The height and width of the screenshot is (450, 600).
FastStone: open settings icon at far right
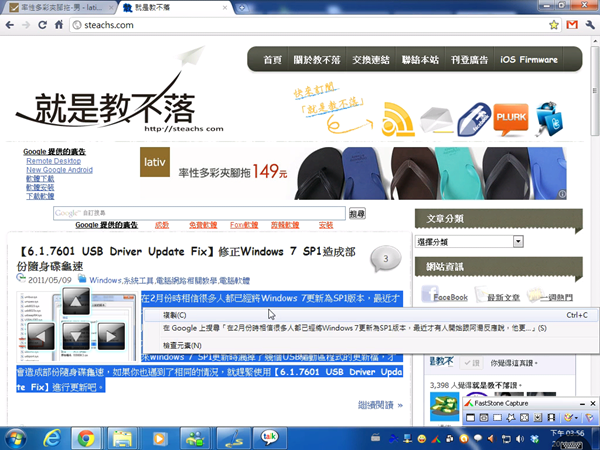589,417
